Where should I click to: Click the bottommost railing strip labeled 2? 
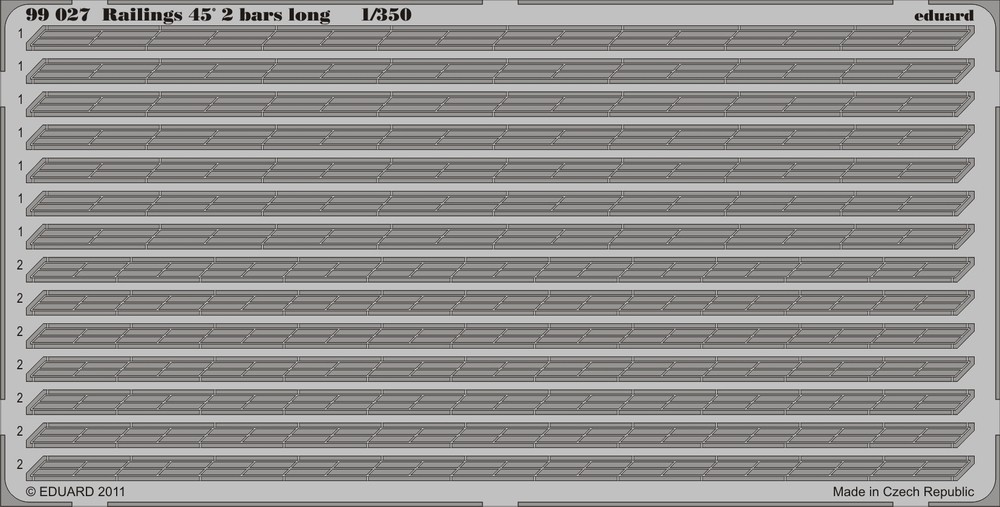(x=500, y=467)
